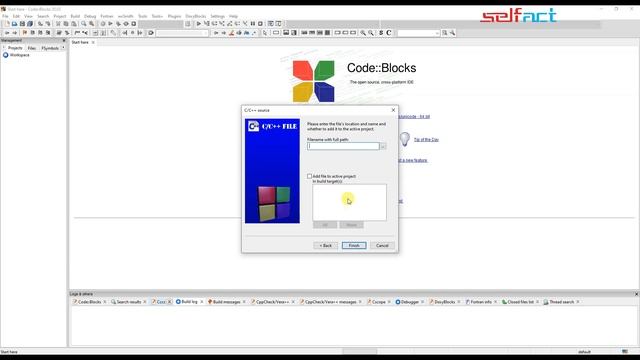Viewport: 640px width, 360px height.
Task: Click the Copy toolbar icon
Action: 66,24
